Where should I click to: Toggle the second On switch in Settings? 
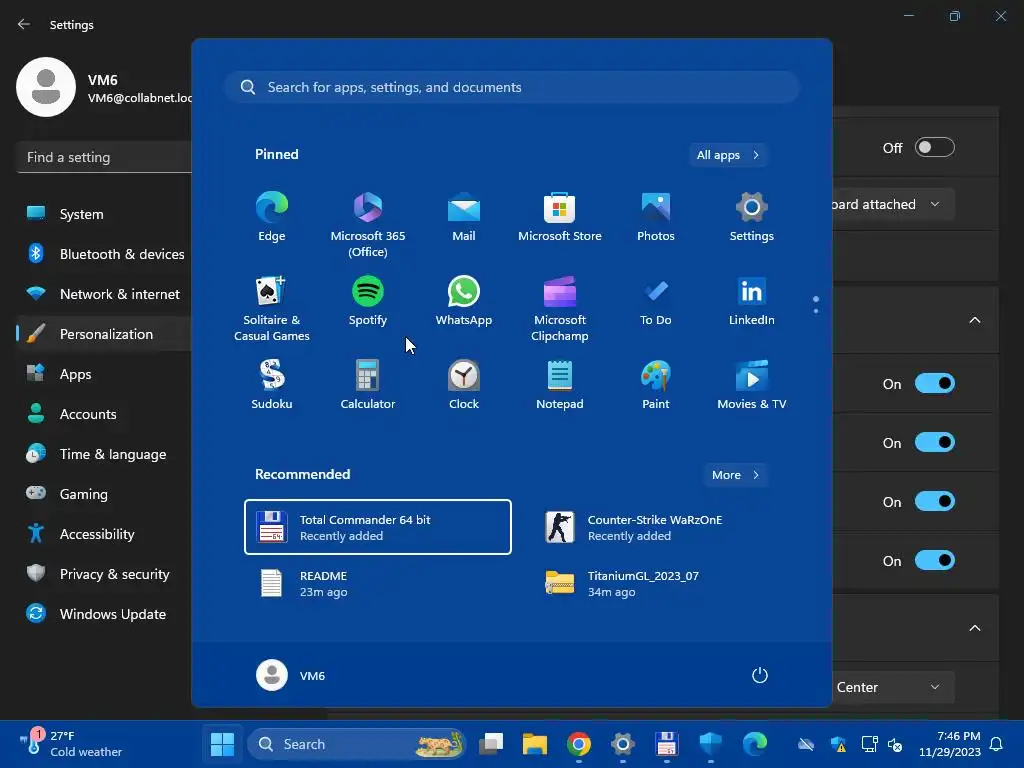coord(935,443)
